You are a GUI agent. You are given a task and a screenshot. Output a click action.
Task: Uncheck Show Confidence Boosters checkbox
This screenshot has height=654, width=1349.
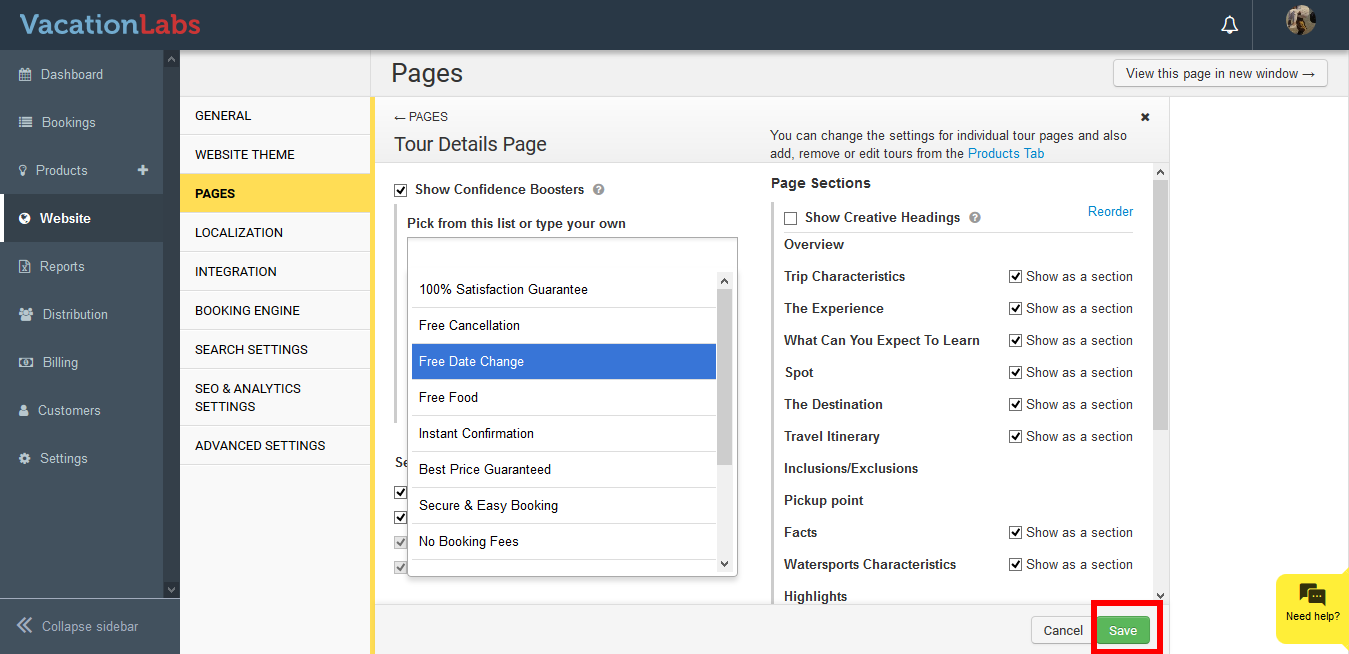(401, 190)
